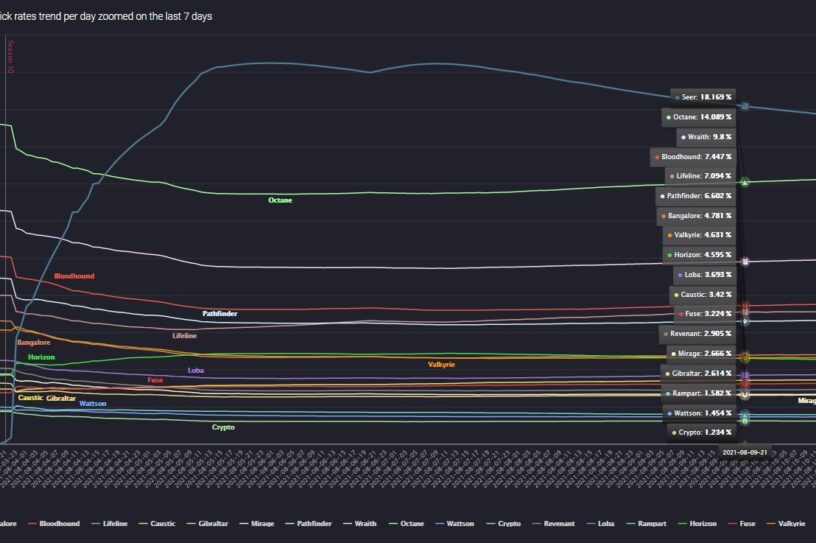Click the 'Rampart: 1.582 %' tooltip entry
This screenshot has width=816, height=543.
pyautogui.click(x=698, y=393)
